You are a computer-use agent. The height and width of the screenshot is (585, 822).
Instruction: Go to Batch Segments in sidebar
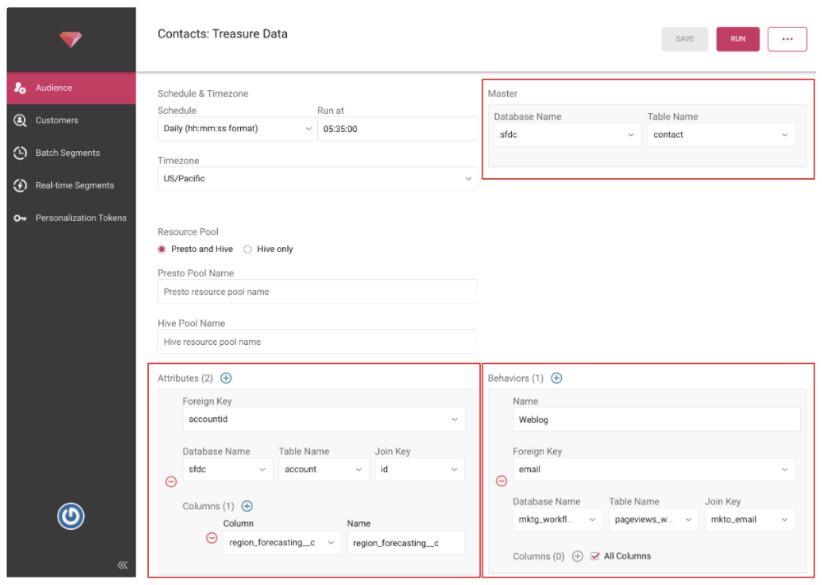(67, 153)
